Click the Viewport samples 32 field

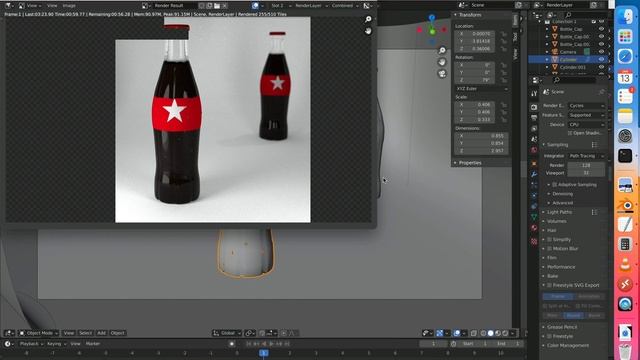[586, 173]
